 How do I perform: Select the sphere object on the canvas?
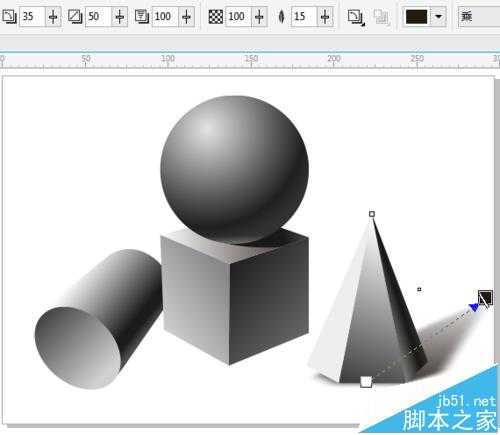[x=234, y=169]
